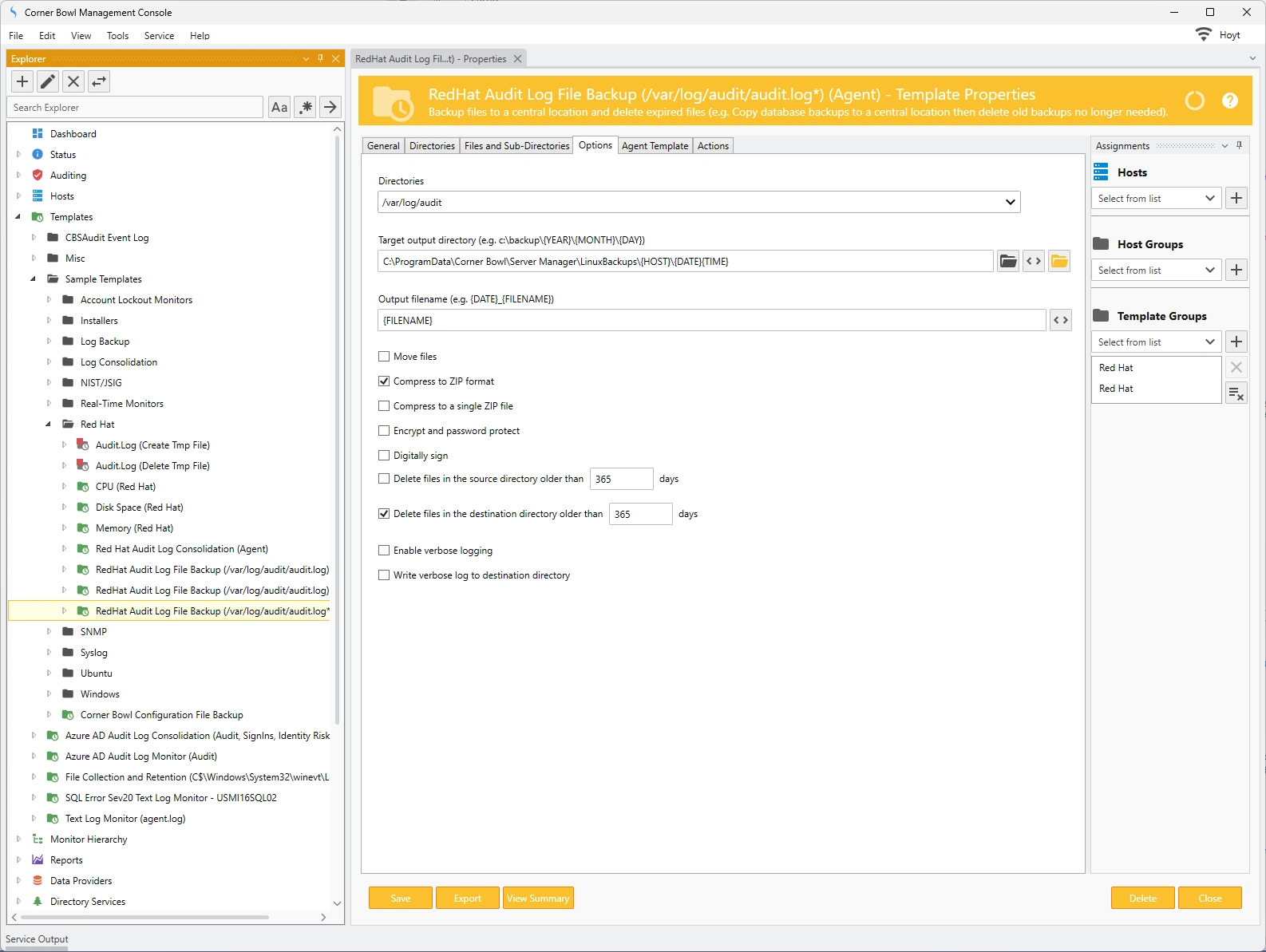Screen dimensions: 1266x952
Task: Click the X delete icon in Explorer toolbar
Action: 73,81
